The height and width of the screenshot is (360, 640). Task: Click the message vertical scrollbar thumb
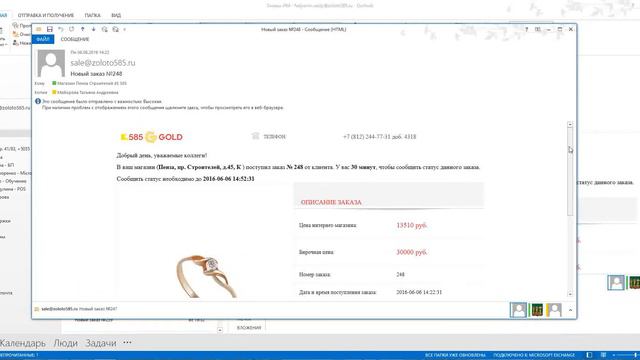tap(570, 172)
